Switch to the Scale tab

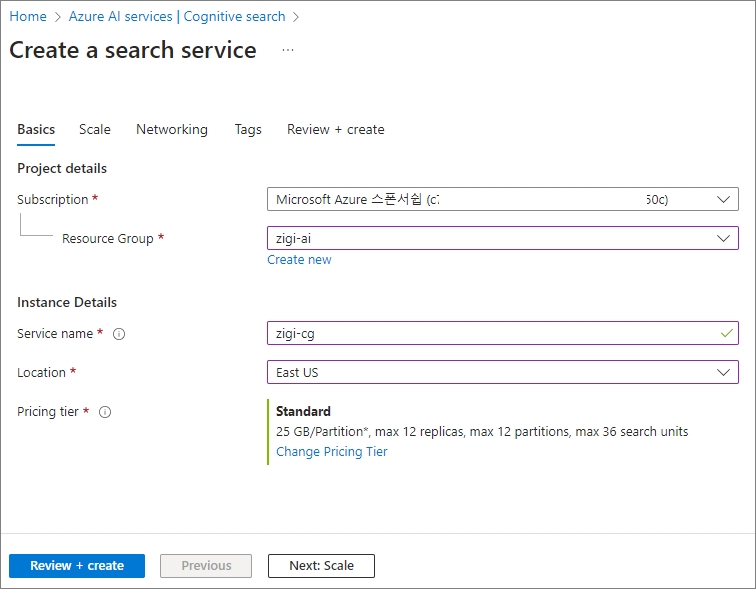coord(95,129)
